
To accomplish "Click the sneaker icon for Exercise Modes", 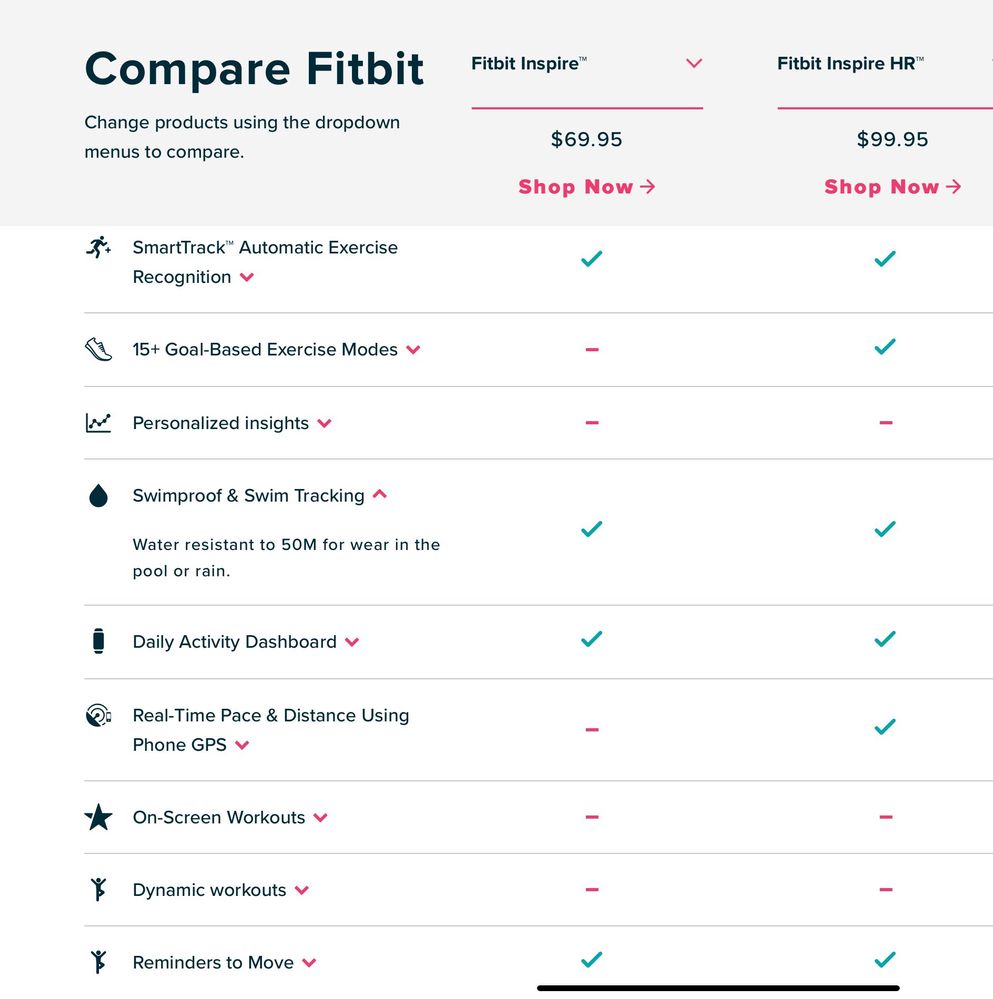I will pos(98,349).
